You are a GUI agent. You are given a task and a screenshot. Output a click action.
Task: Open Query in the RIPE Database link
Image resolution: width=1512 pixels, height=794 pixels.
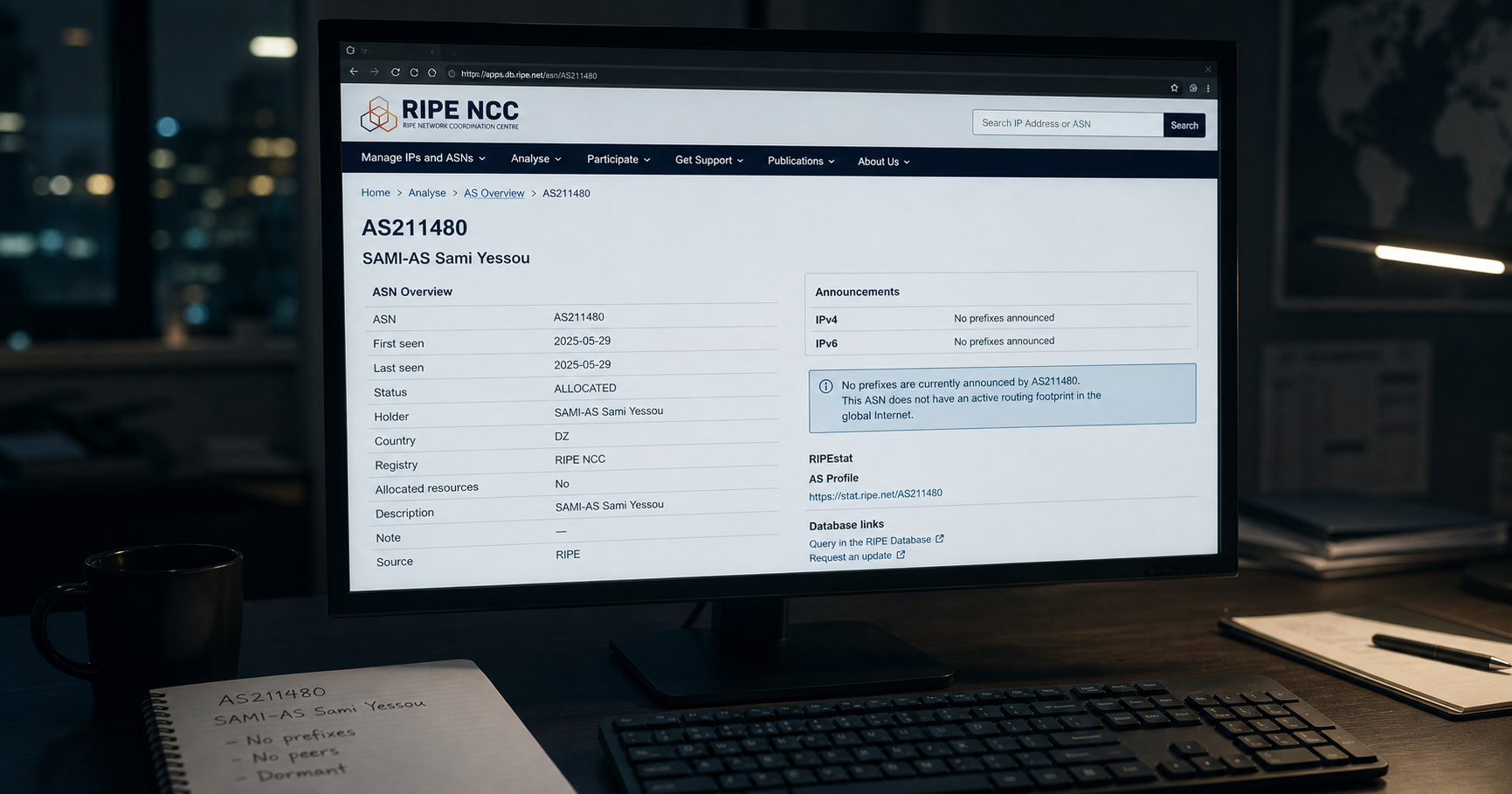[x=870, y=542]
